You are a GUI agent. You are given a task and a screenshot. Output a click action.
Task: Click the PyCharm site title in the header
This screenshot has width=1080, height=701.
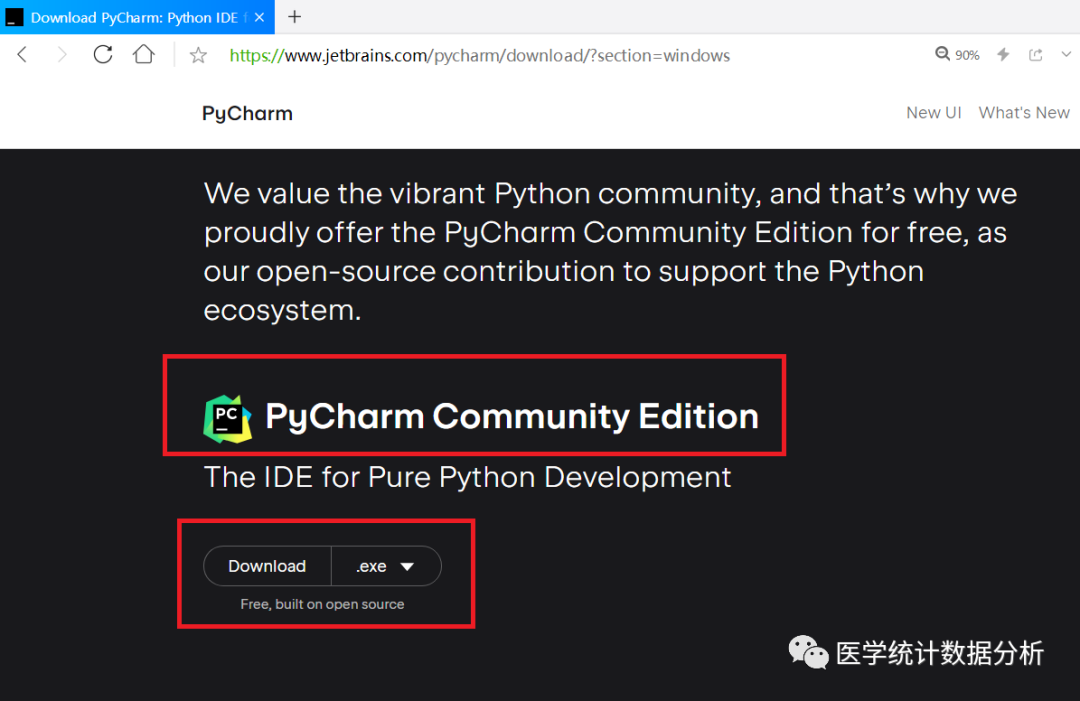247,113
